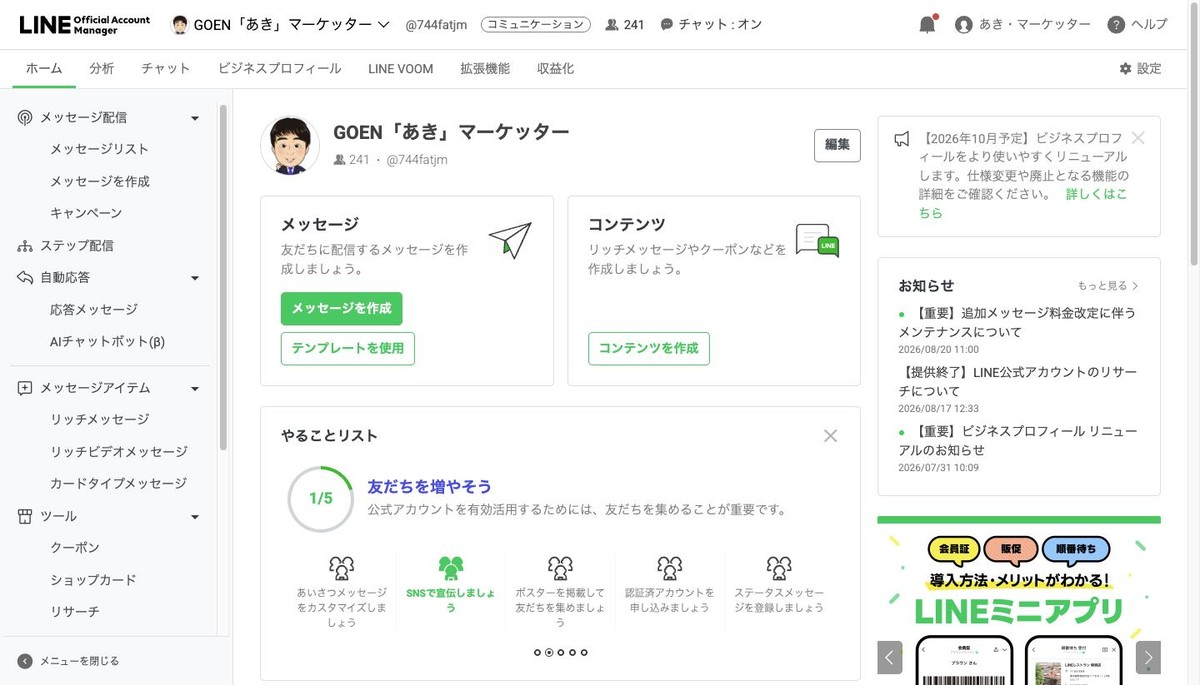Open the LINE VOOM tab

401,68
